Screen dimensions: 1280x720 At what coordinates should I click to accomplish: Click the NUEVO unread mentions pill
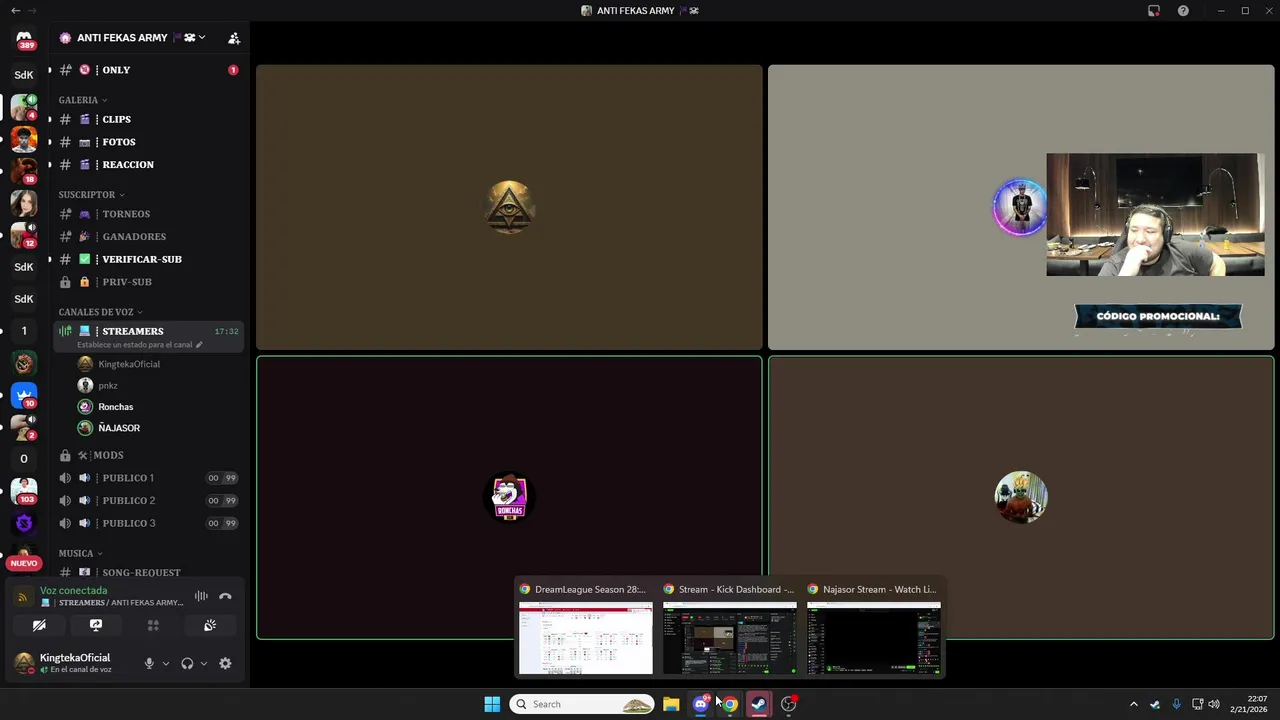tap(24, 563)
